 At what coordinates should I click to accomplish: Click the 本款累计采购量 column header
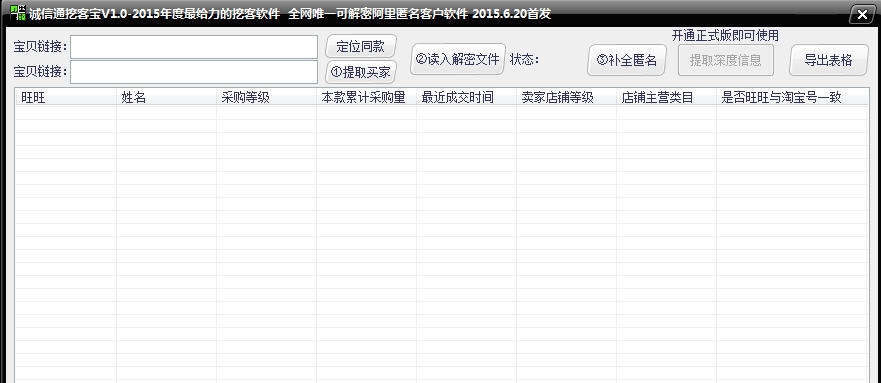pyautogui.click(x=366, y=97)
